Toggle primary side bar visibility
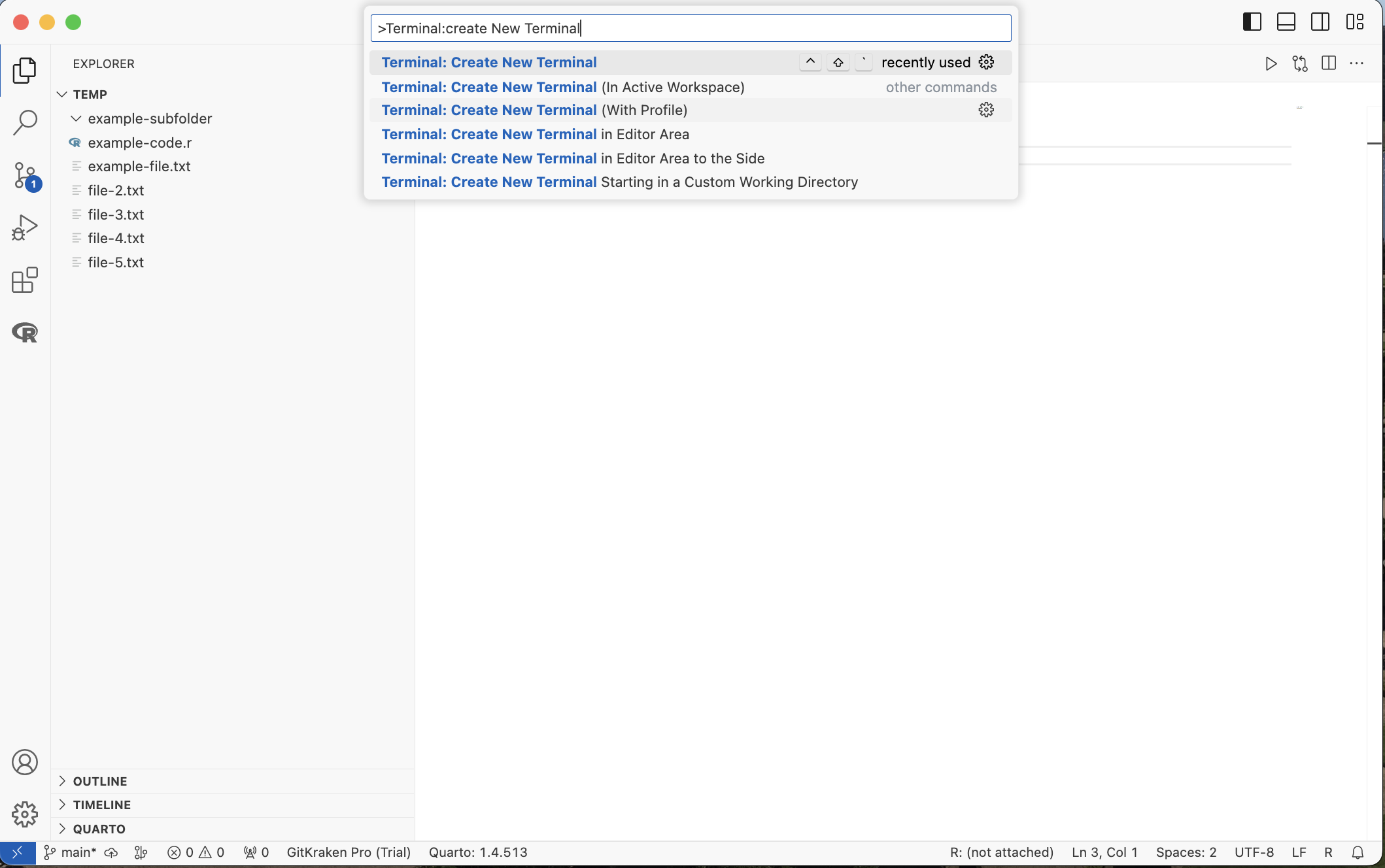 tap(1252, 22)
